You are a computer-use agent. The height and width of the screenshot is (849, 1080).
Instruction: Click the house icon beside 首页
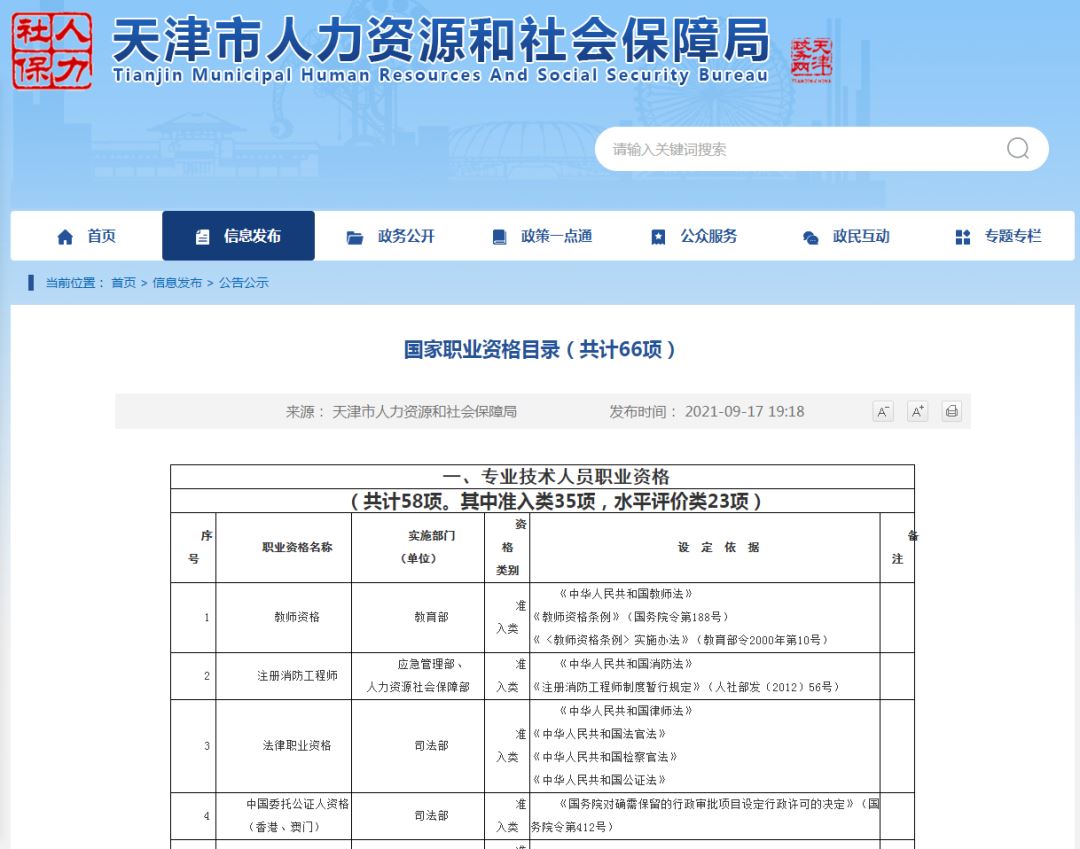(x=66, y=237)
